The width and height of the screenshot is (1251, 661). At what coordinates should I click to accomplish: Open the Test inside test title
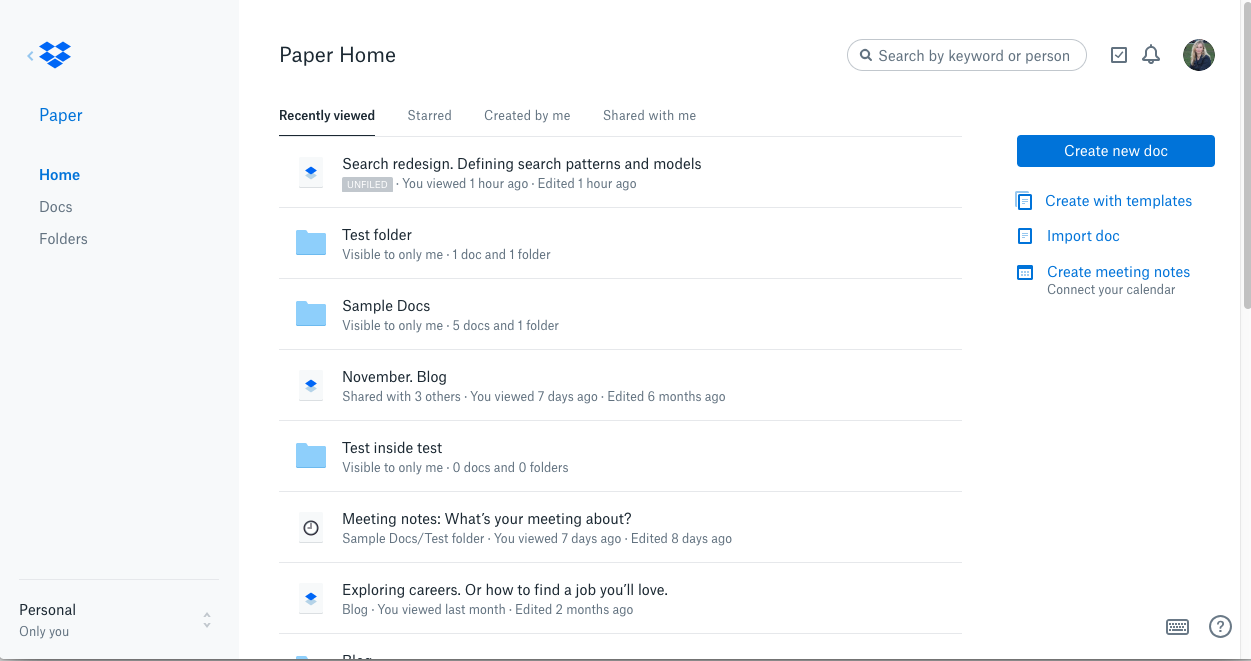coord(392,448)
